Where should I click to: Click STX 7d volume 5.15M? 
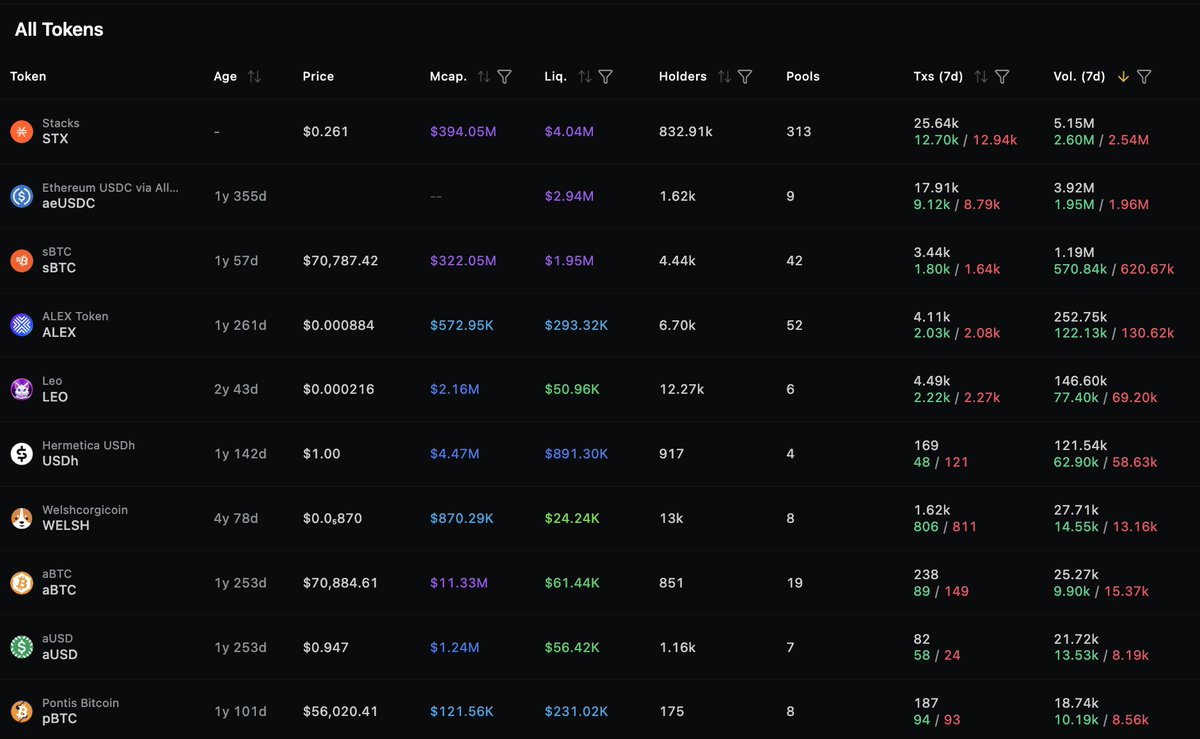[1073, 123]
